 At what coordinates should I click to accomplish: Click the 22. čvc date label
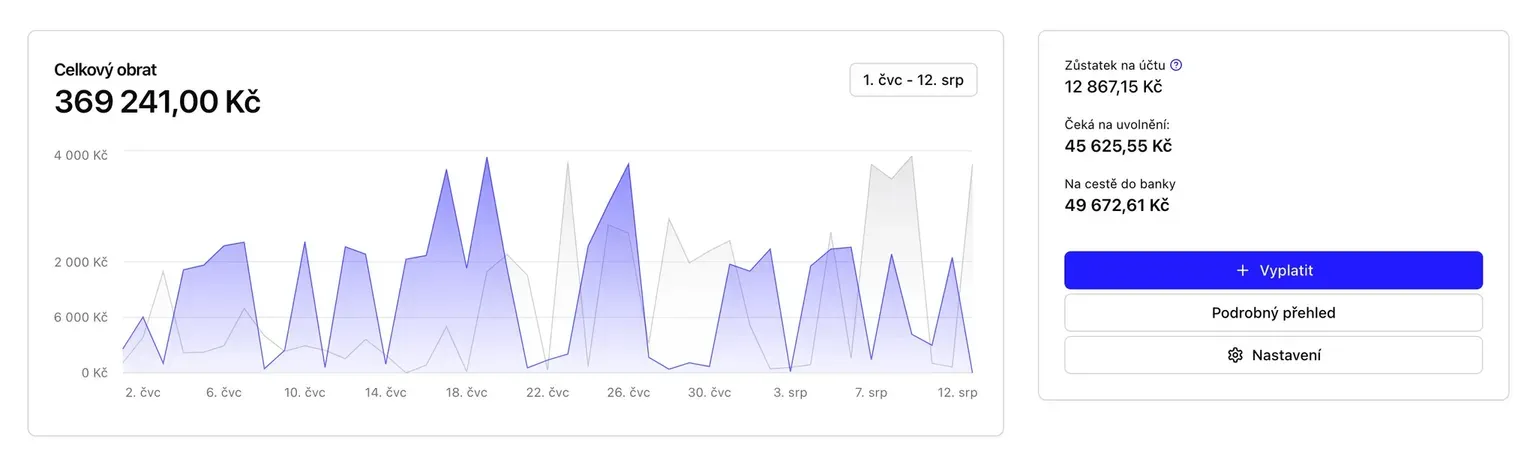click(548, 393)
